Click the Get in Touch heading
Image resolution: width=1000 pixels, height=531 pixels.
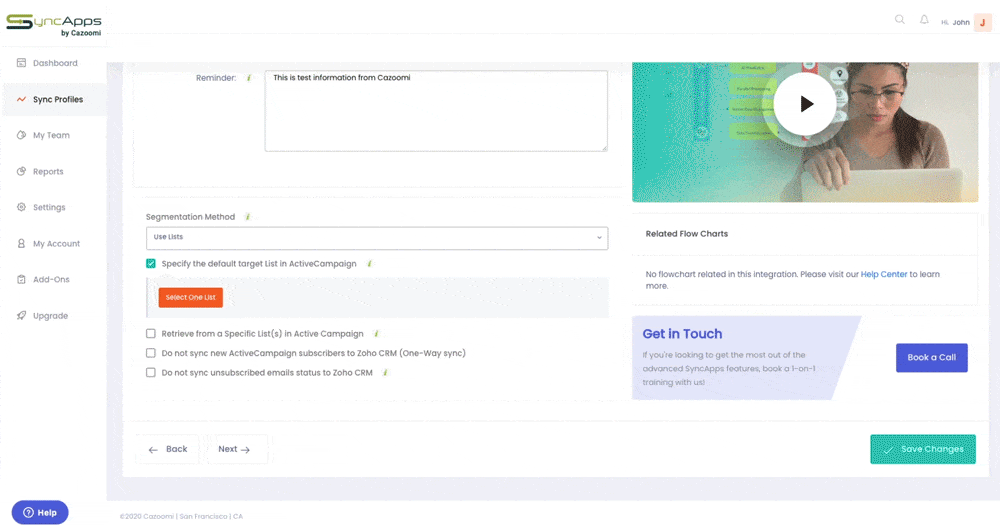coord(682,334)
